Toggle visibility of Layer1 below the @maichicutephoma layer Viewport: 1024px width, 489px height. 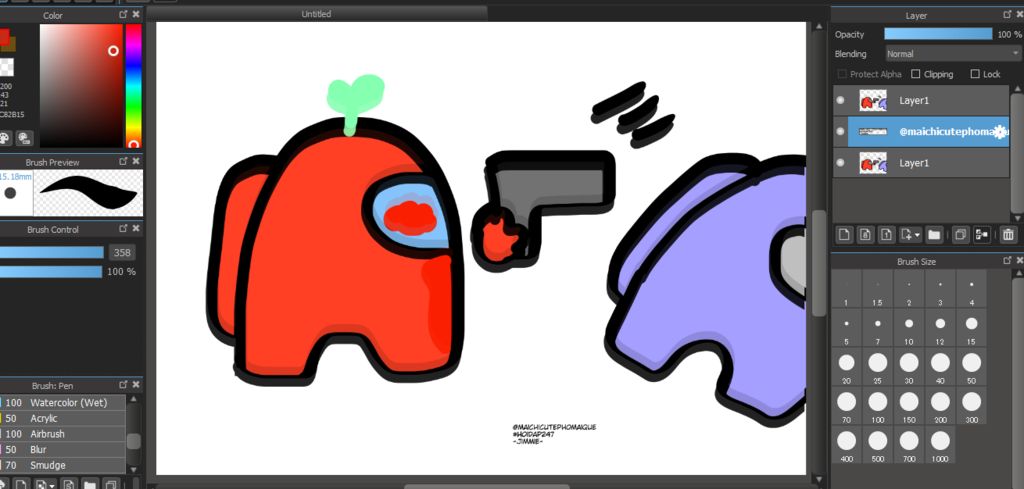tap(840, 163)
